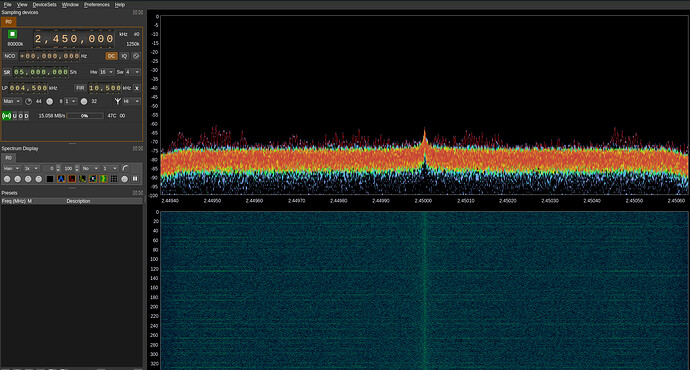This screenshot has height=370, width=690.
Task: Stop acquisition with the green start/stop button
Action: coord(12,34)
